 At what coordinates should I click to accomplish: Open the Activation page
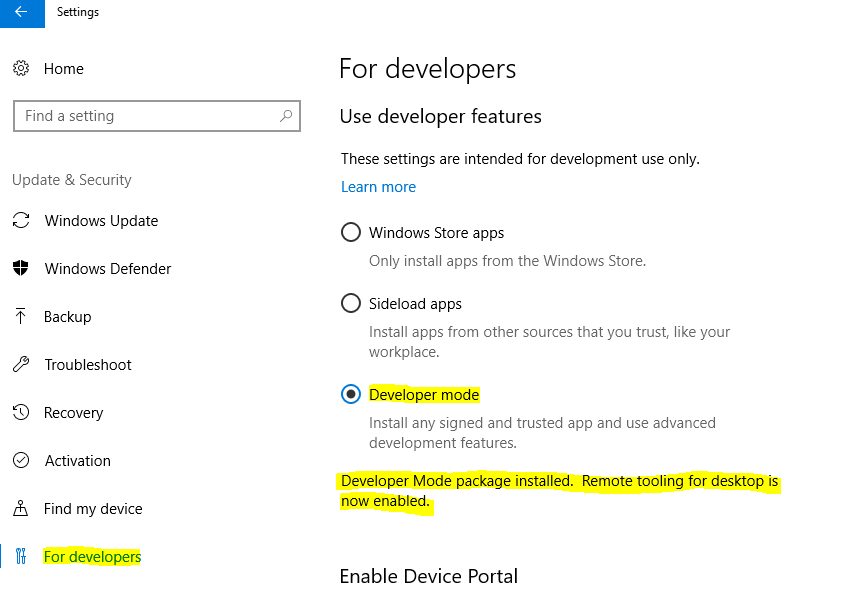pyautogui.click(x=78, y=461)
